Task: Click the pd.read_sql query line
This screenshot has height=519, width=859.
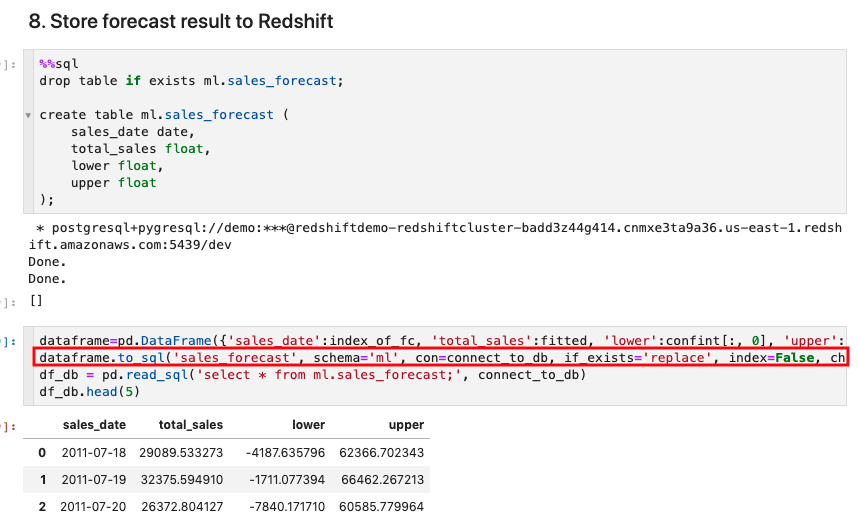Action: tap(311, 375)
